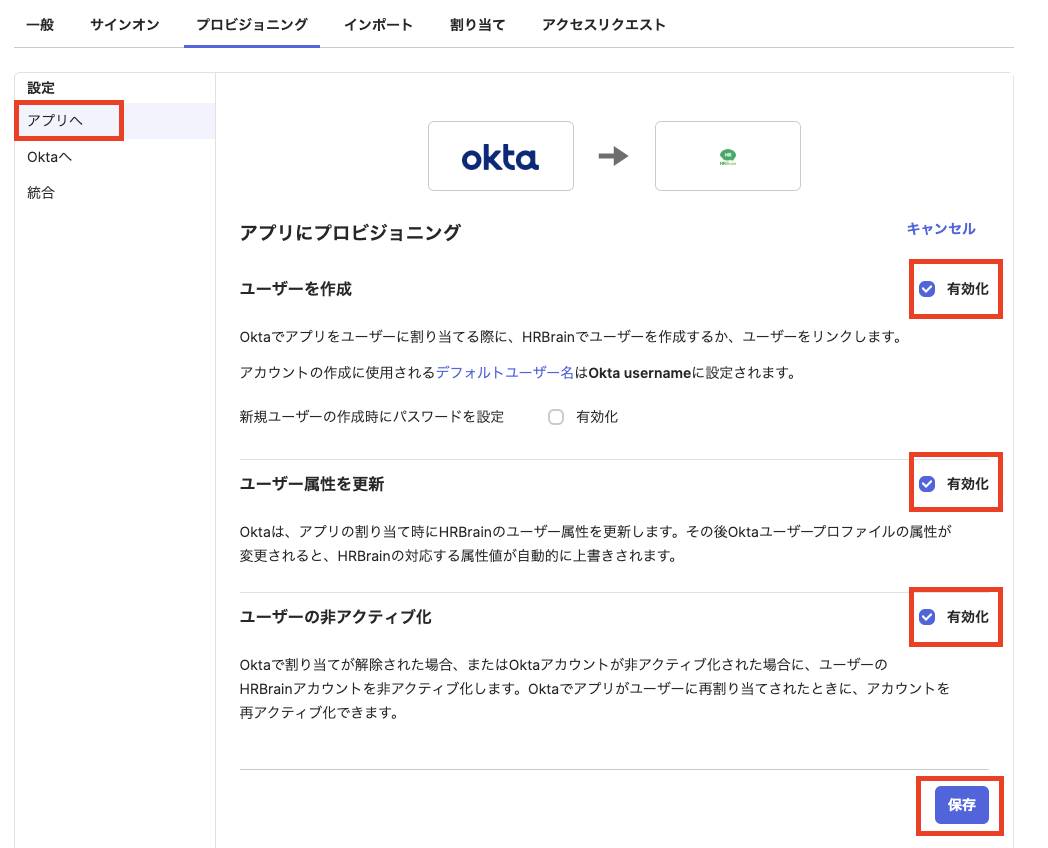Click the Okta logo box
Image resolution: width=1048 pixels, height=848 pixels.
(x=500, y=156)
